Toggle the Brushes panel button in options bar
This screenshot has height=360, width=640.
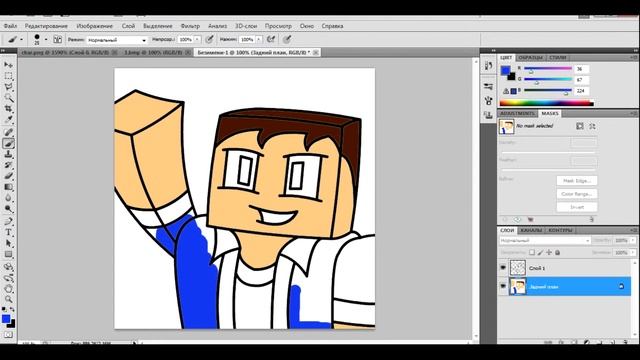pyautogui.click(x=58, y=40)
